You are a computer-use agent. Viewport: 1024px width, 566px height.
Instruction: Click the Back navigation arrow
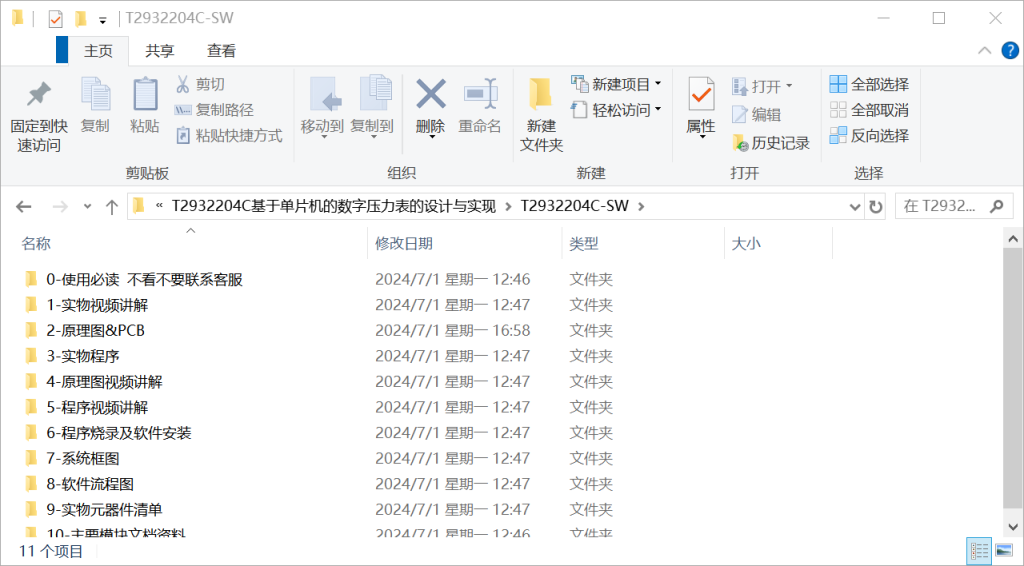(24, 207)
